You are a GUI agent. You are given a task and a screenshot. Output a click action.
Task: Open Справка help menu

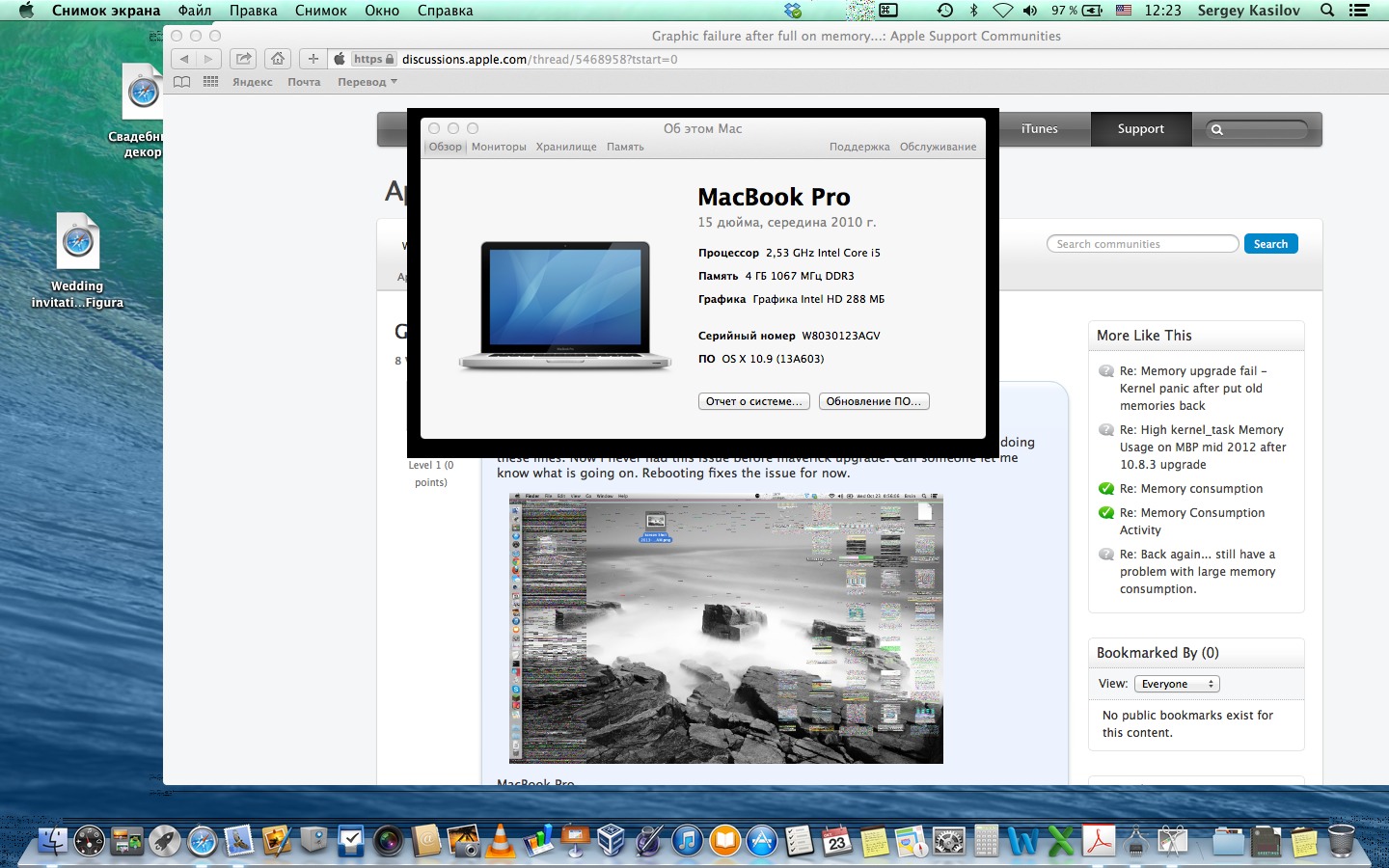(x=446, y=11)
